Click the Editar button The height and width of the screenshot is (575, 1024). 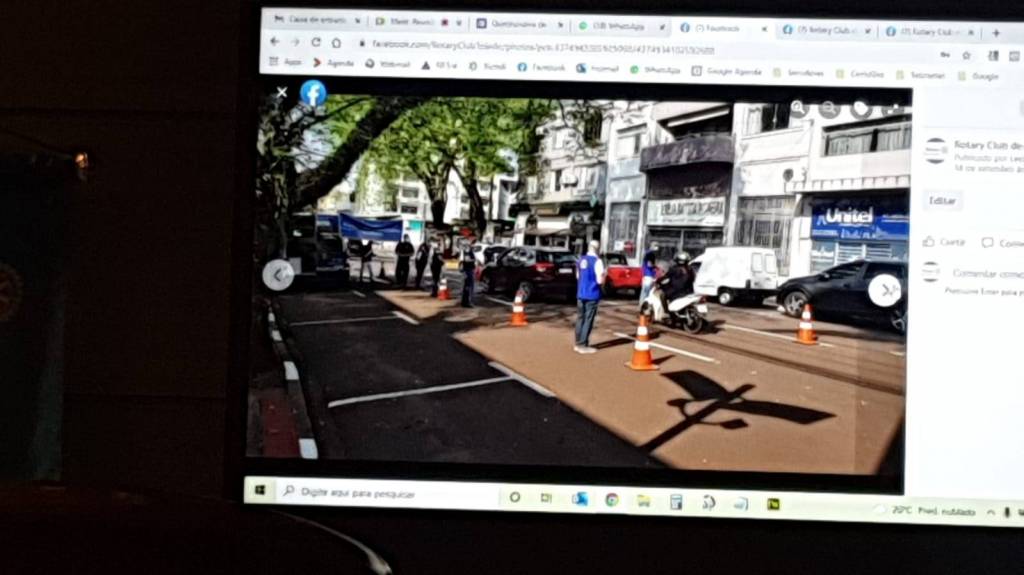click(942, 200)
